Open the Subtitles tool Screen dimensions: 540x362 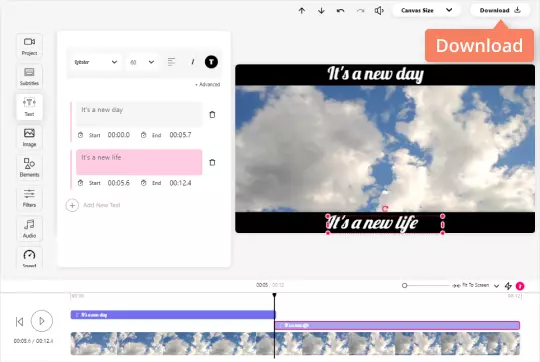(x=29, y=76)
